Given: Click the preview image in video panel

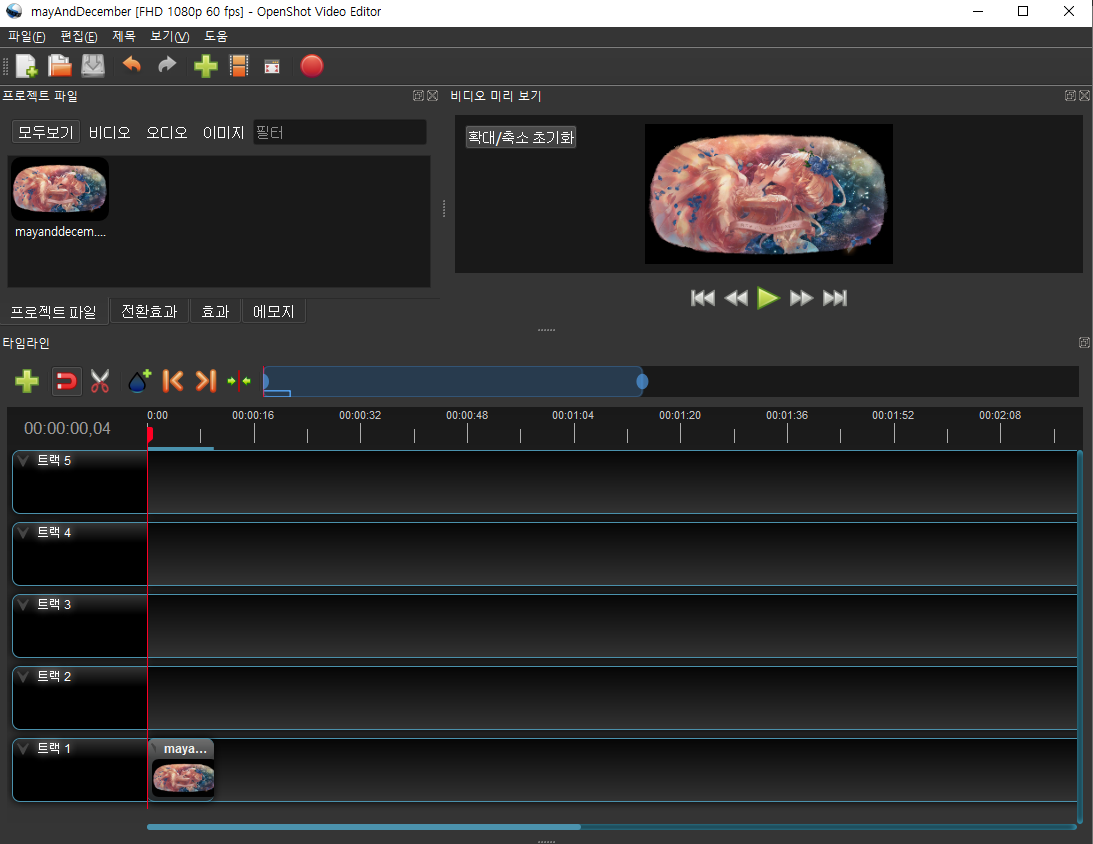Looking at the screenshot, I should pos(768,194).
